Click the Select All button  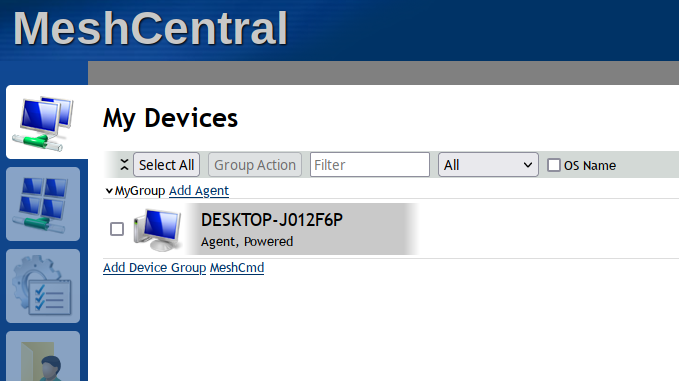tap(166, 165)
